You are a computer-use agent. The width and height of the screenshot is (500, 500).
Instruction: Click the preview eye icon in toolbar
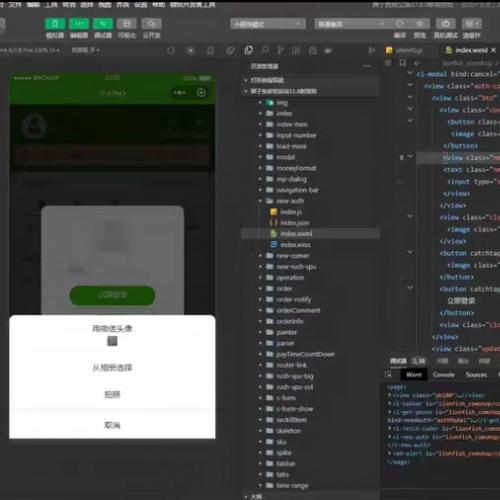[420, 24]
